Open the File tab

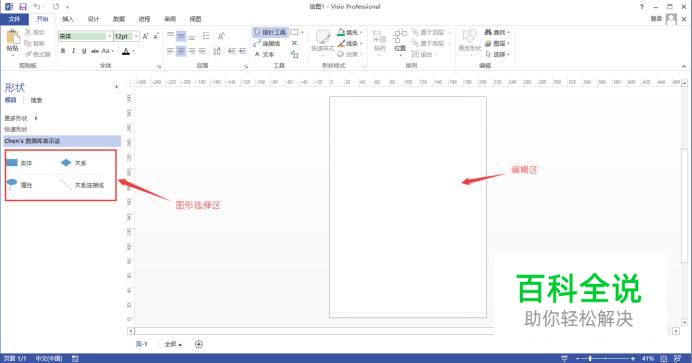[14, 19]
